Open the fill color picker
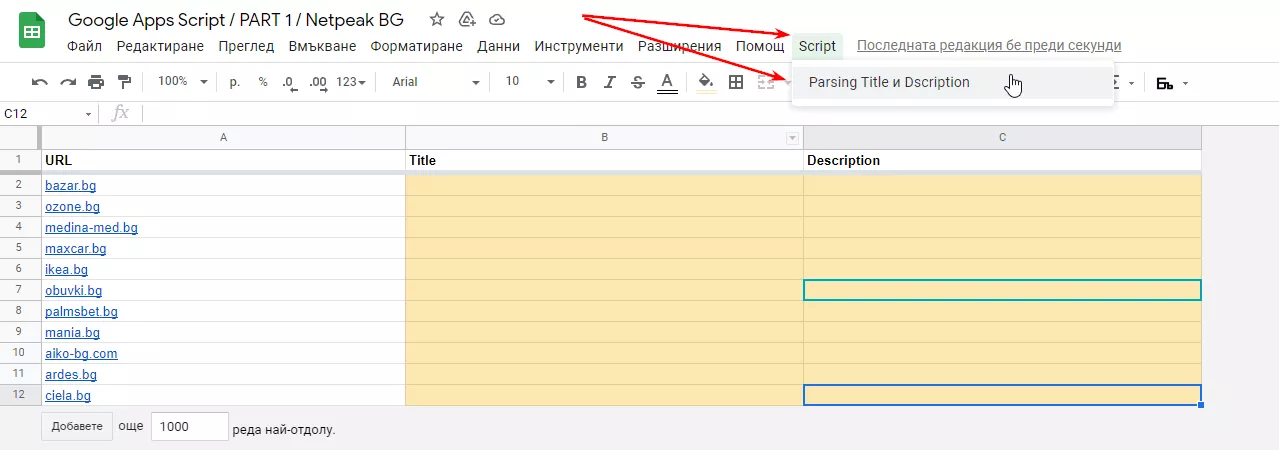Image resolution: width=1279 pixels, height=450 pixels. click(706, 82)
